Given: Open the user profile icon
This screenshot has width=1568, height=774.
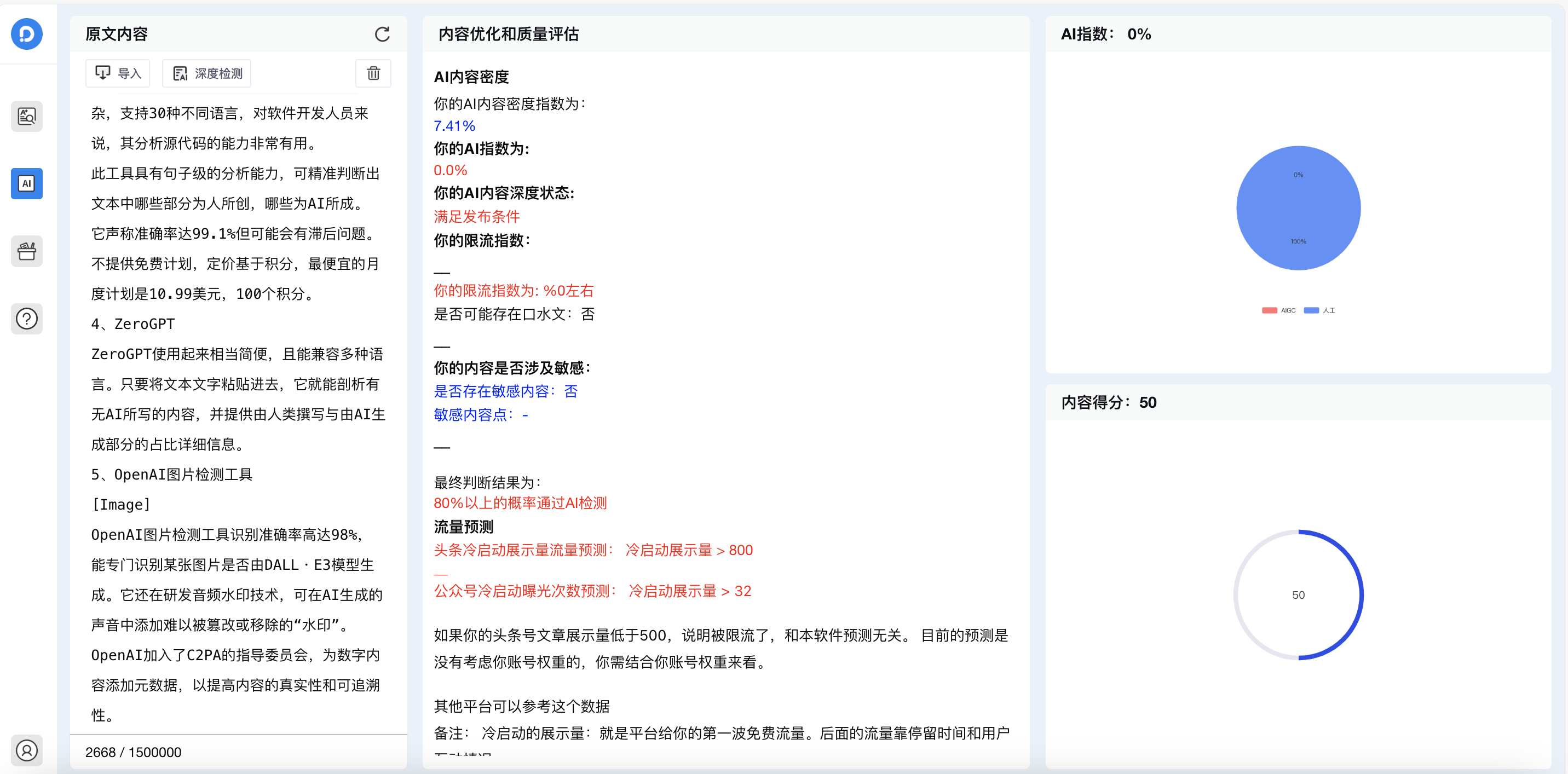Looking at the screenshot, I should pos(27,750).
